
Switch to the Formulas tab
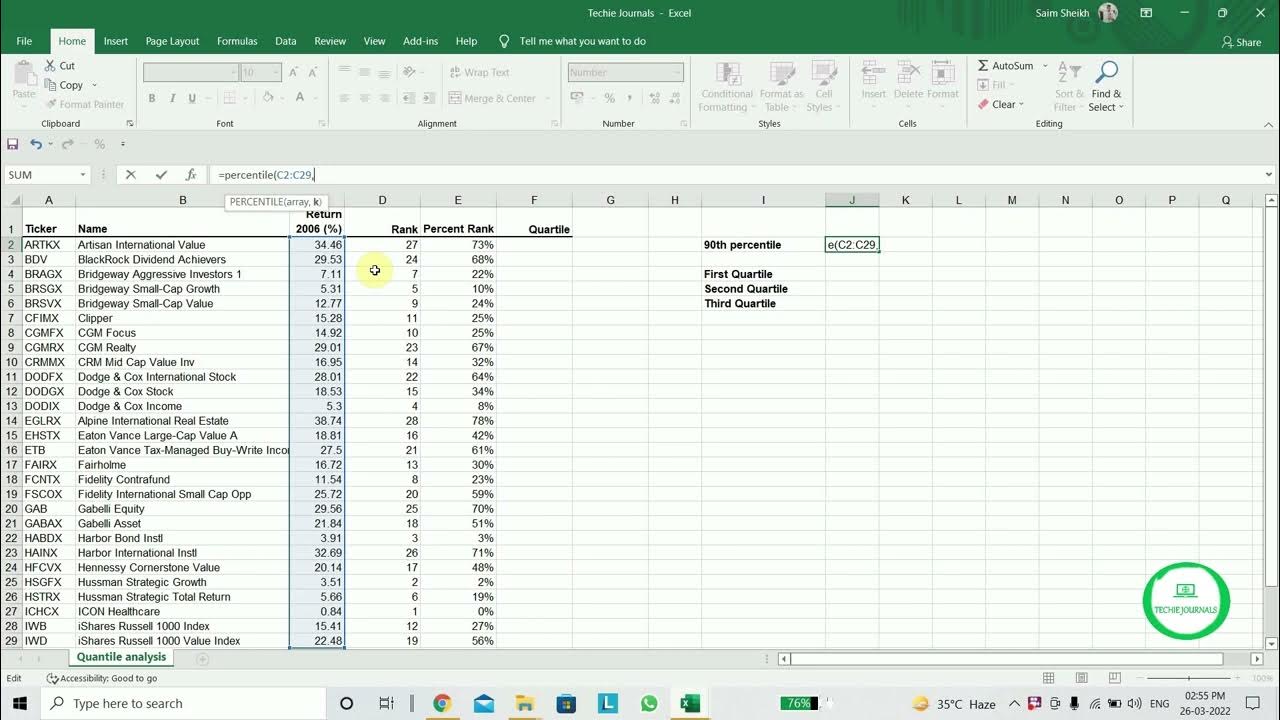coord(237,41)
